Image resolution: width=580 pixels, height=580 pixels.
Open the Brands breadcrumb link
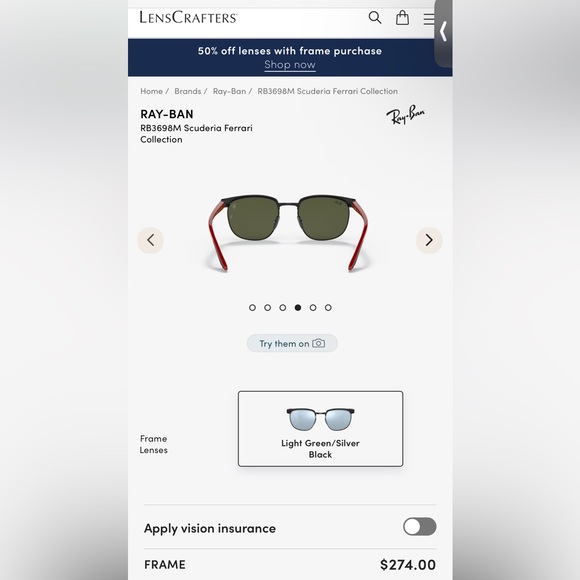pyautogui.click(x=188, y=91)
